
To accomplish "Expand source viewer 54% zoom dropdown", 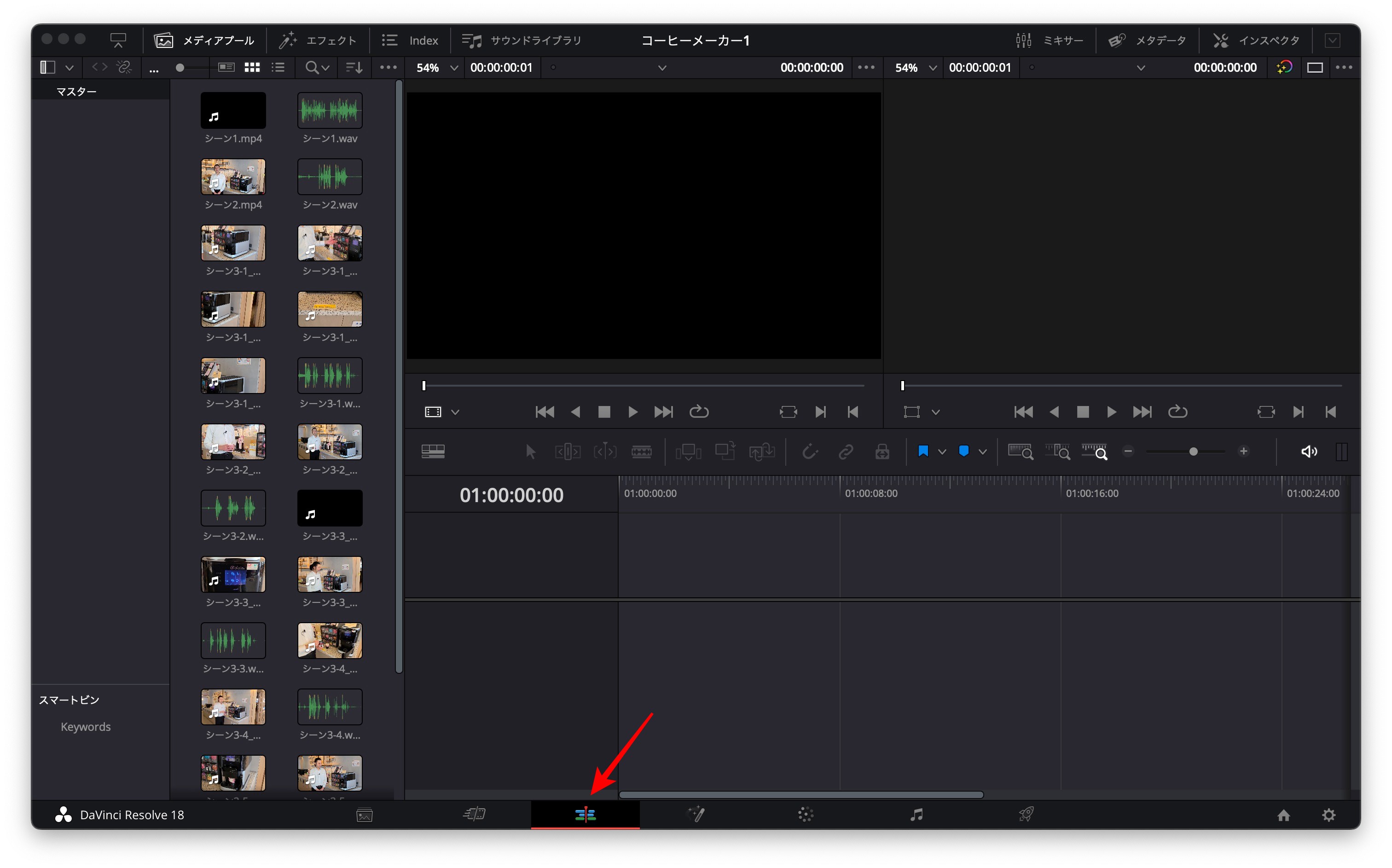I will pyautogui.click(x=453, y=68).
